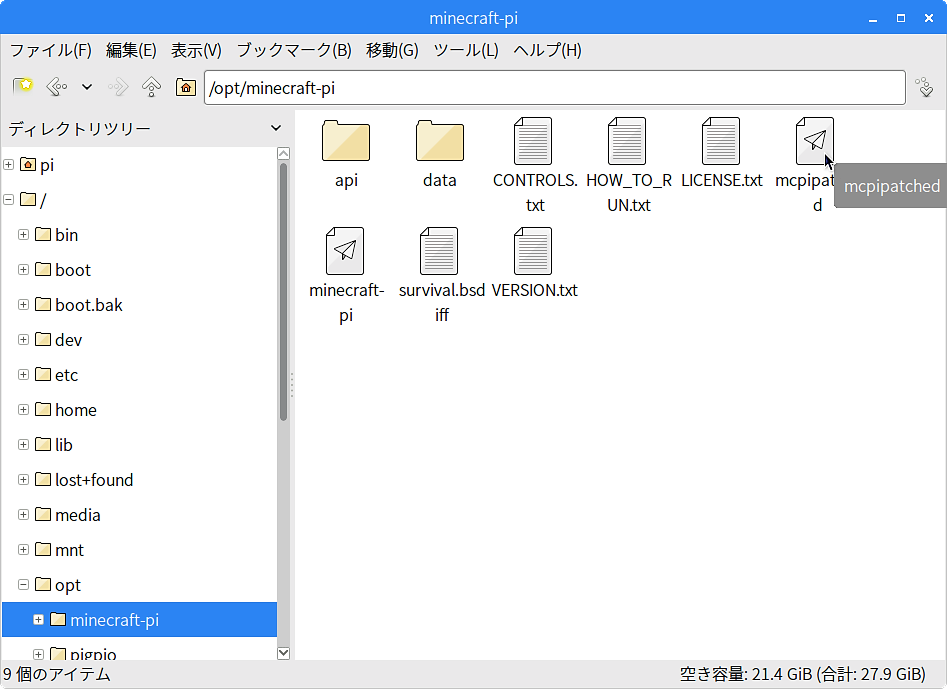947x689 pixels.
Task: Select the LICENSE.txt file icon
Action: (721, 141)
